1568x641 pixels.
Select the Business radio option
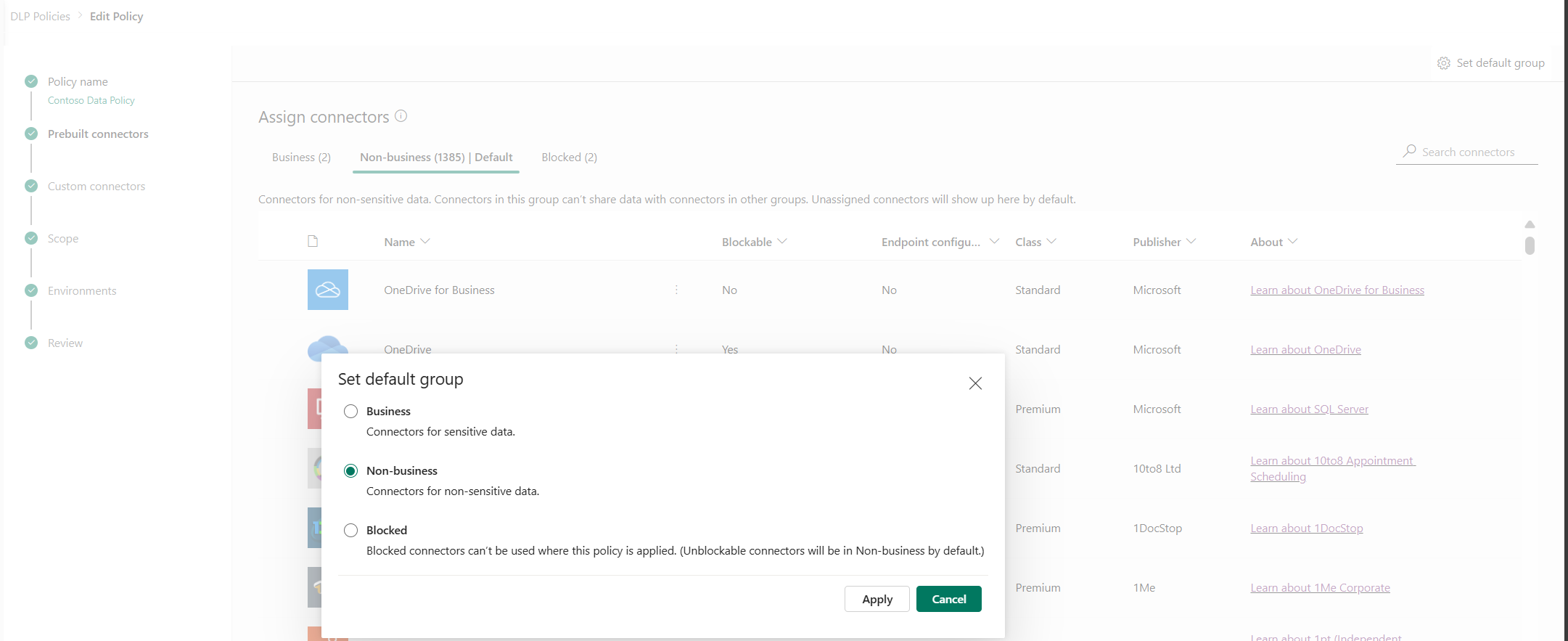(351, 412)
